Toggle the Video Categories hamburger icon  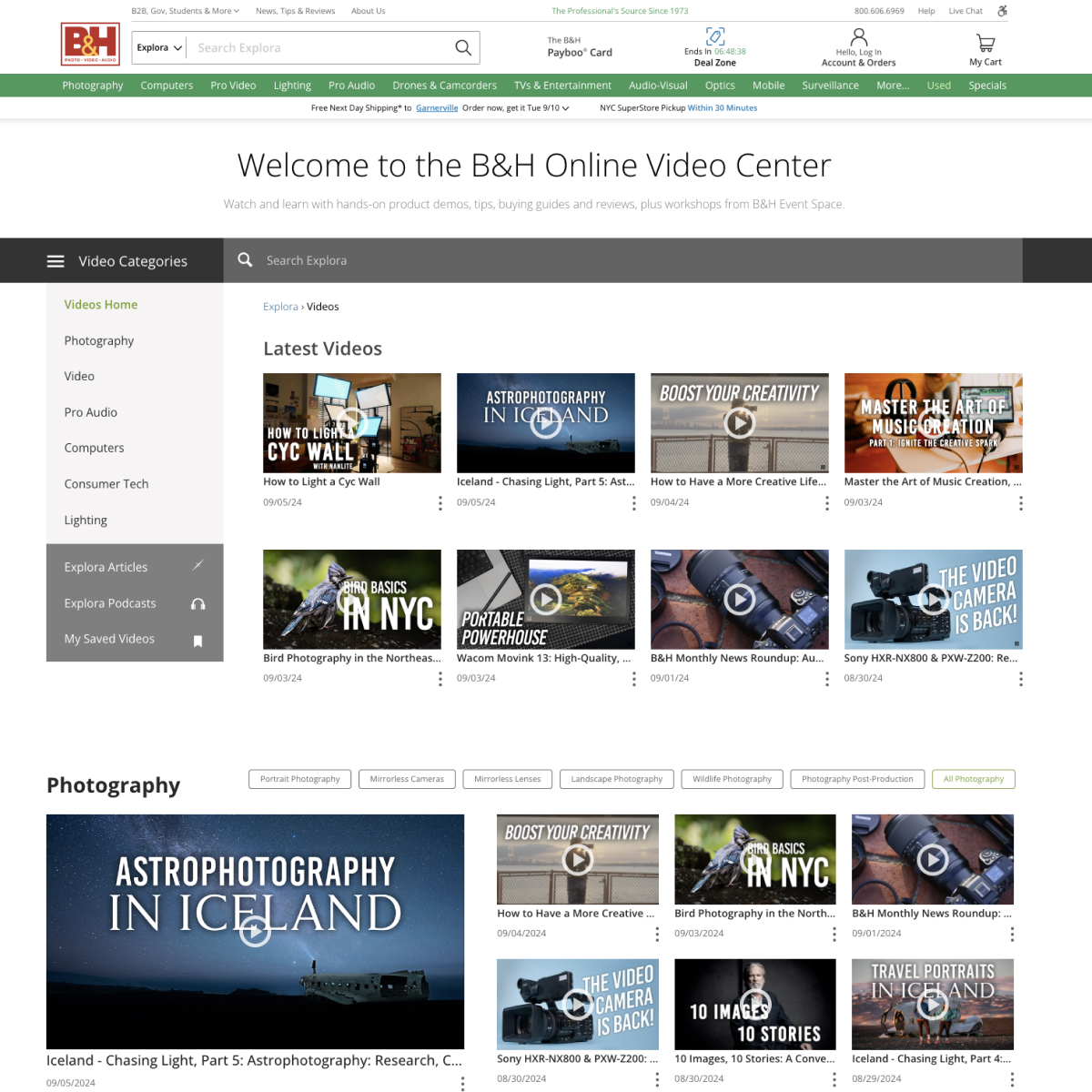point(56,261)
